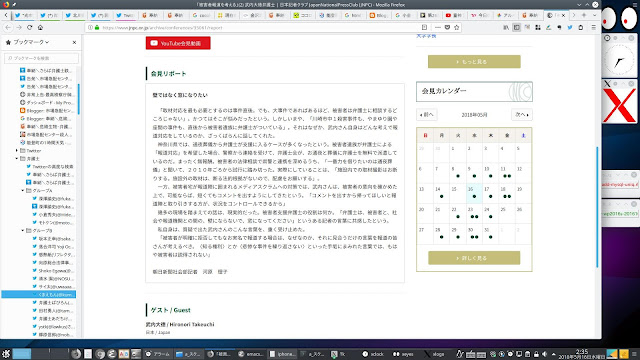
Task: Click the 詳しく見る calendar button
Action: [474, 258]
